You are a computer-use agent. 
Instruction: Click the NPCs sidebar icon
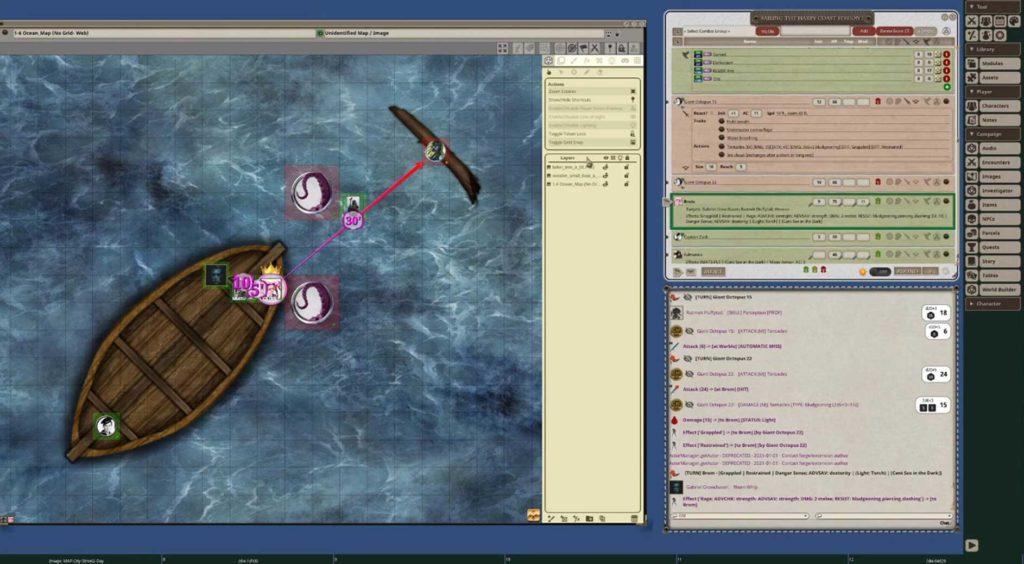point(972,219)
